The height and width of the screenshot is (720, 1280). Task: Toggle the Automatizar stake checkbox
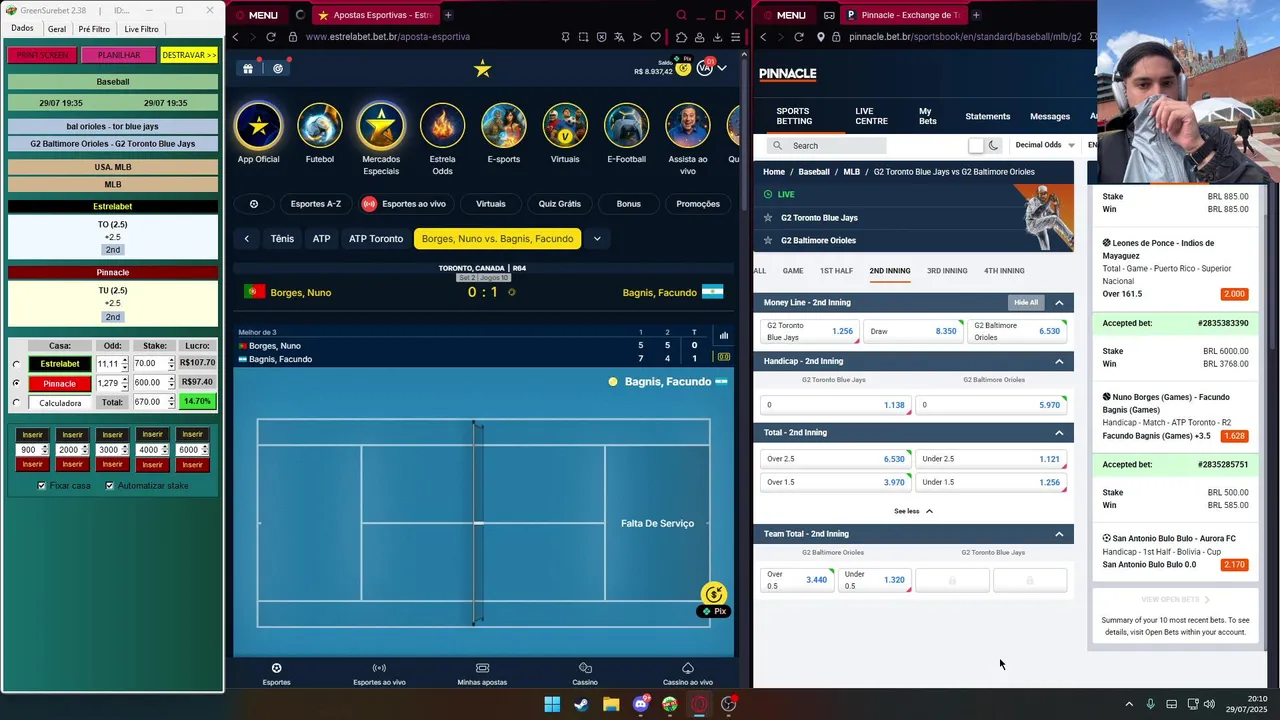[110, 486]
